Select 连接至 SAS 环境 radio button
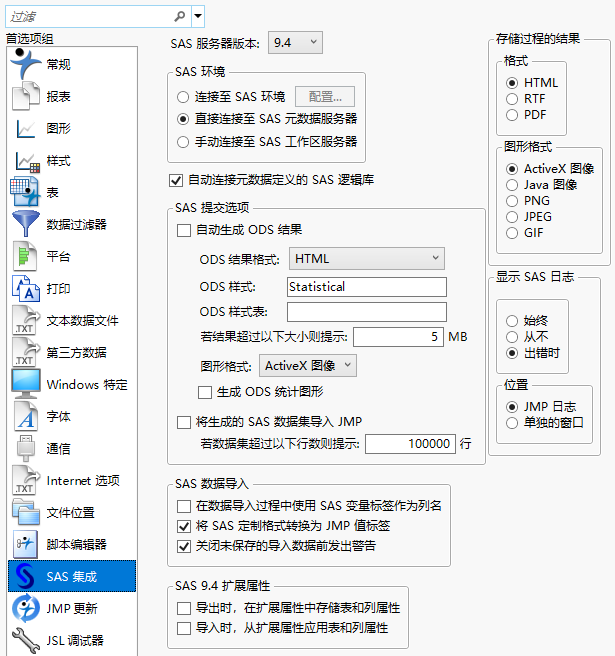This screenshot has width=615, height=656. pyautogui.click(x=183, y=97)
